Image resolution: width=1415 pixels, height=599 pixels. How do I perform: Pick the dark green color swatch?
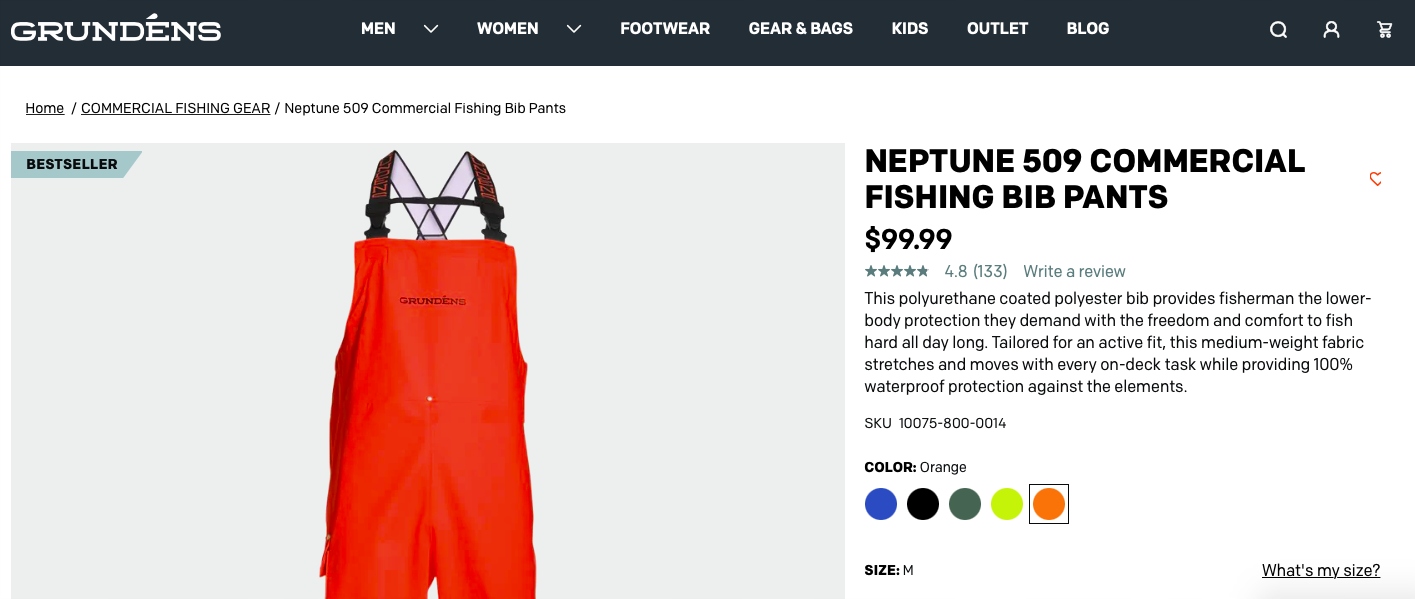click(x=965, y=504)
